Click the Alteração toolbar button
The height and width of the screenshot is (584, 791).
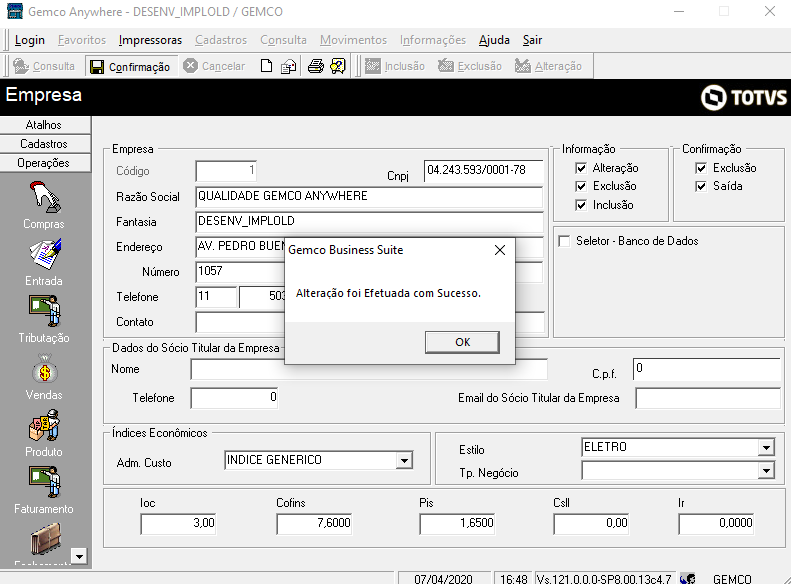click(x=548, y=66)
